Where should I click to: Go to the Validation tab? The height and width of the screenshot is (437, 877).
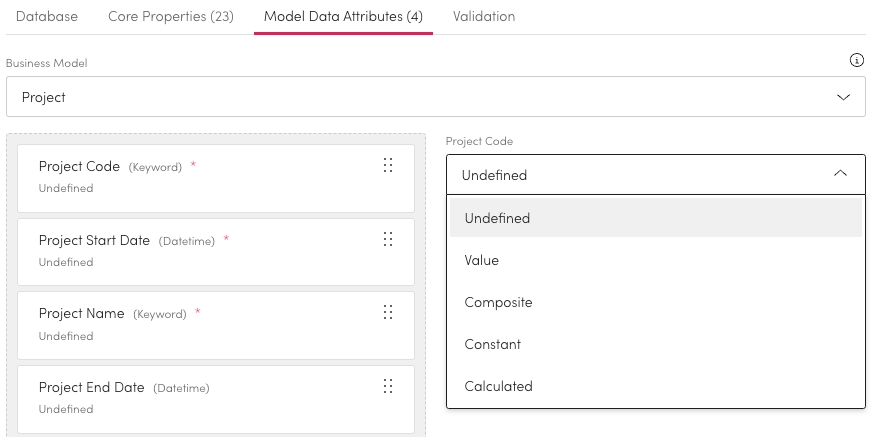pos(484,17)
